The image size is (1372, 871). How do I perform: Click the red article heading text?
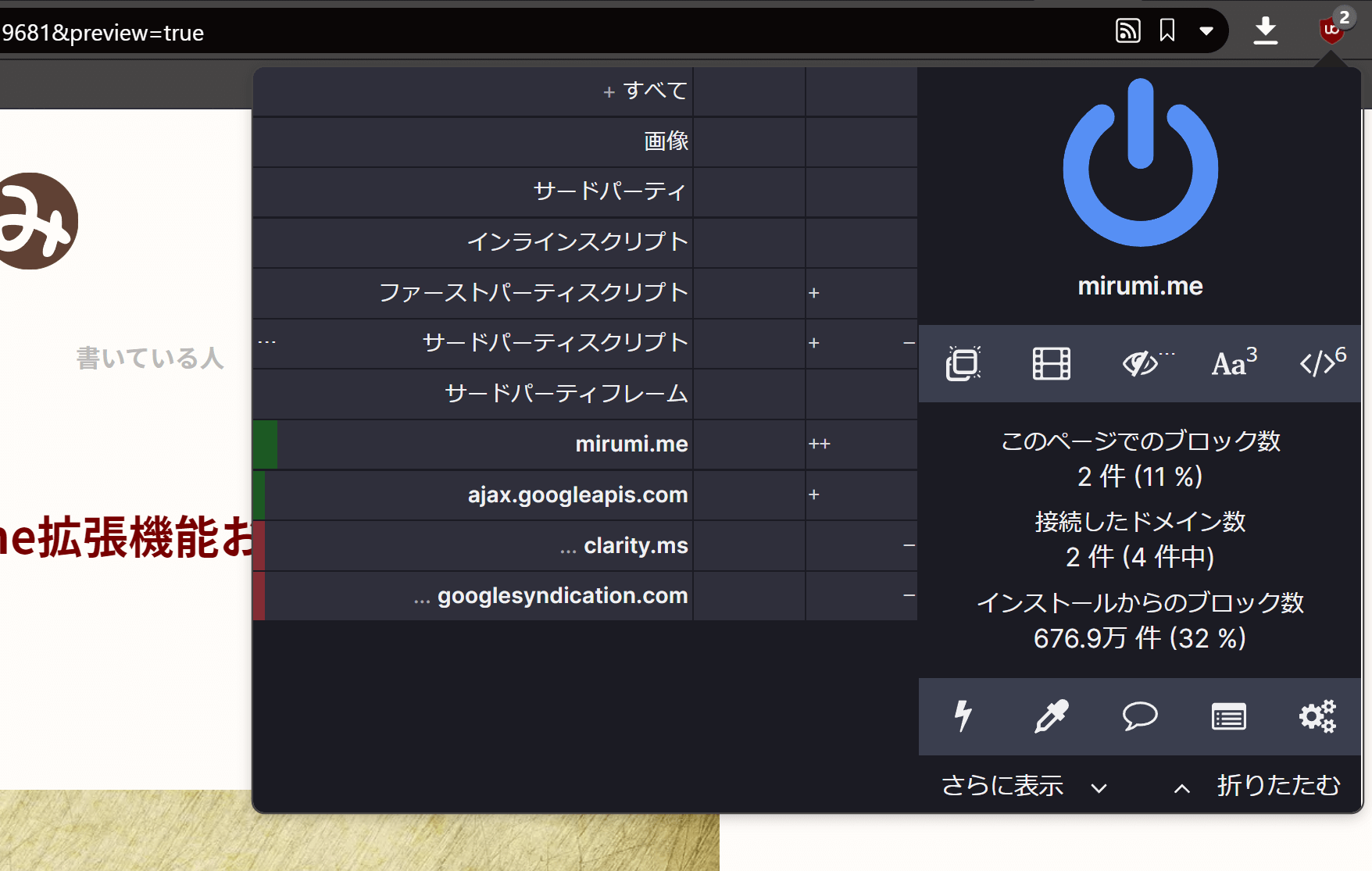click(x=127, y=537)
